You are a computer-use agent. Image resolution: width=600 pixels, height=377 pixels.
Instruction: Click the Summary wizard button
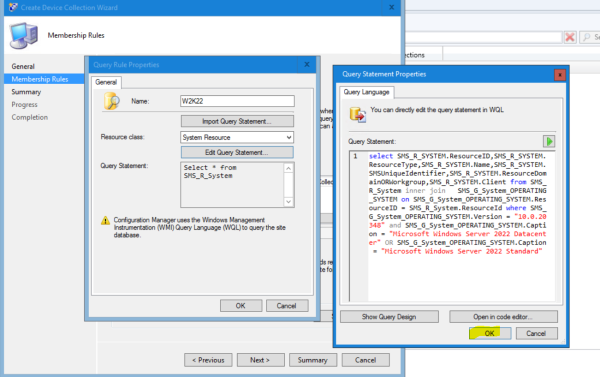tap(313, 360)
